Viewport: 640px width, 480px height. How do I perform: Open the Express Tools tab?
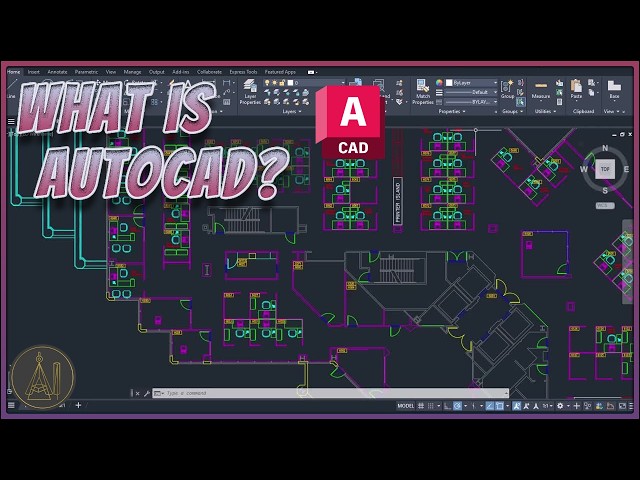[x=243, y=72]
